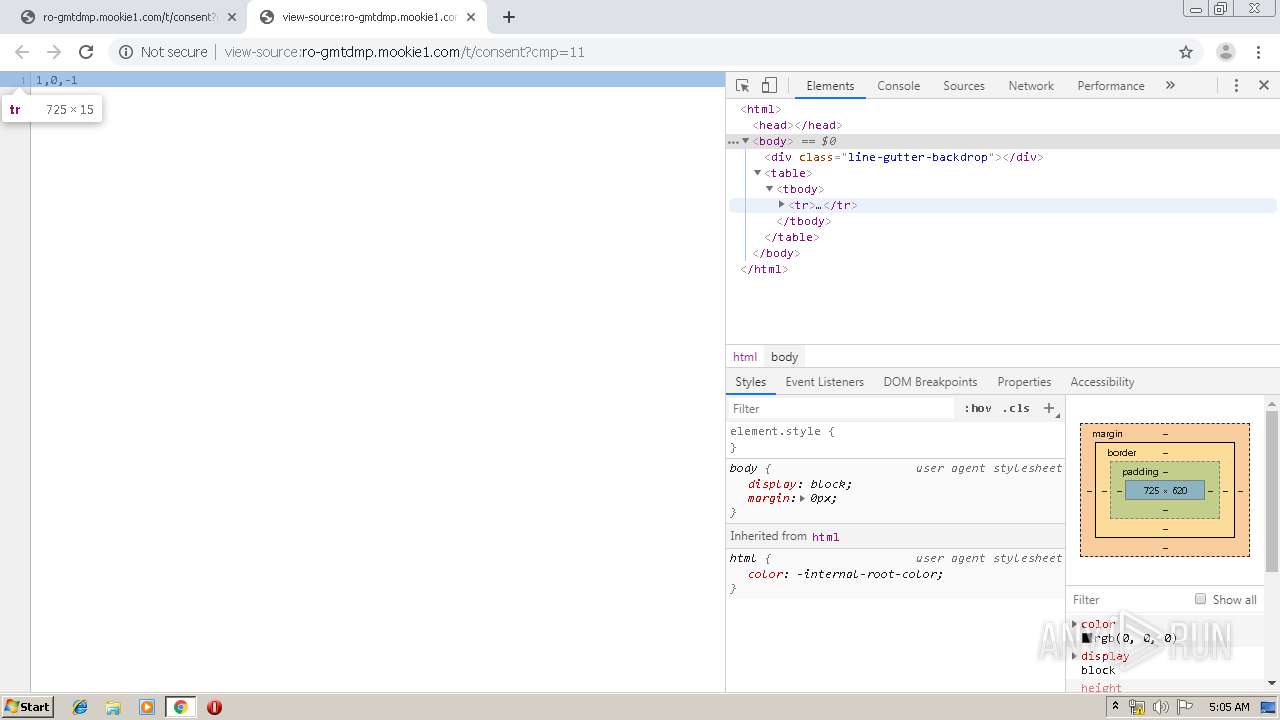This screenshot has height=720, width=1280.
Task: Enable the Show all checkbox
Action: click(1200, 599)
